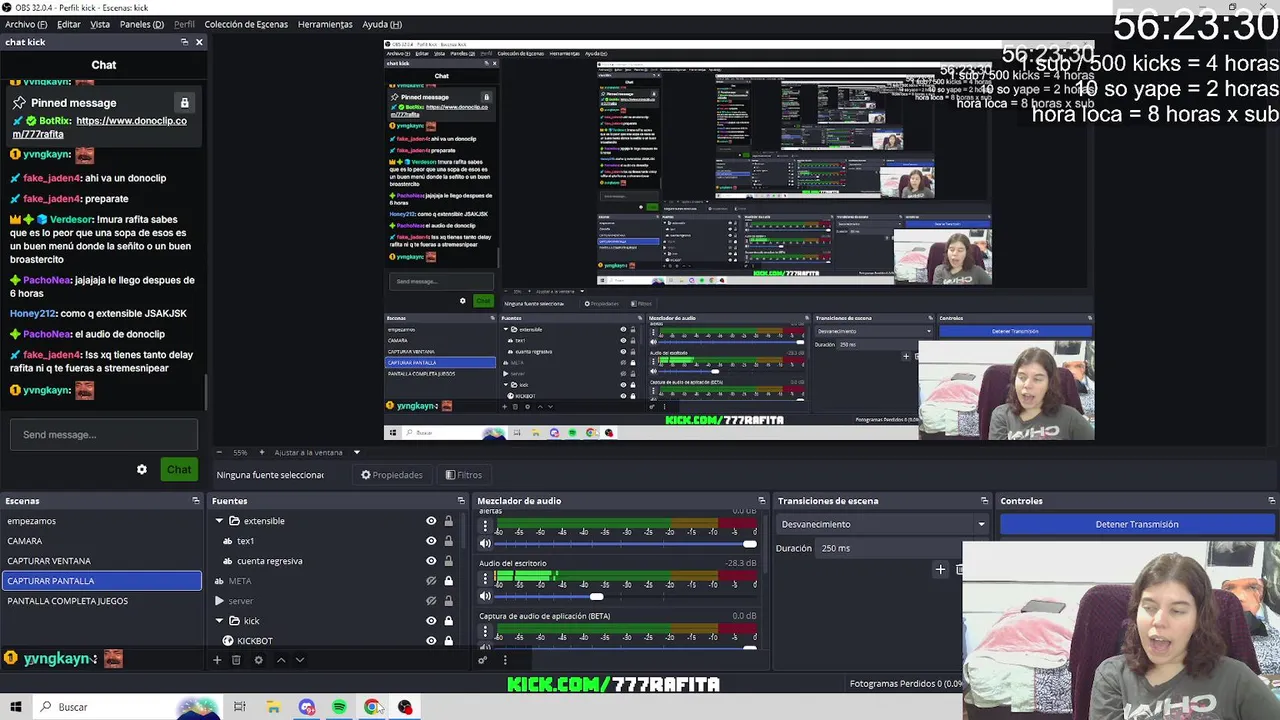Hide the extensible group source
The width and height of the screenshot is (1280, 720).
pos(431,521)
